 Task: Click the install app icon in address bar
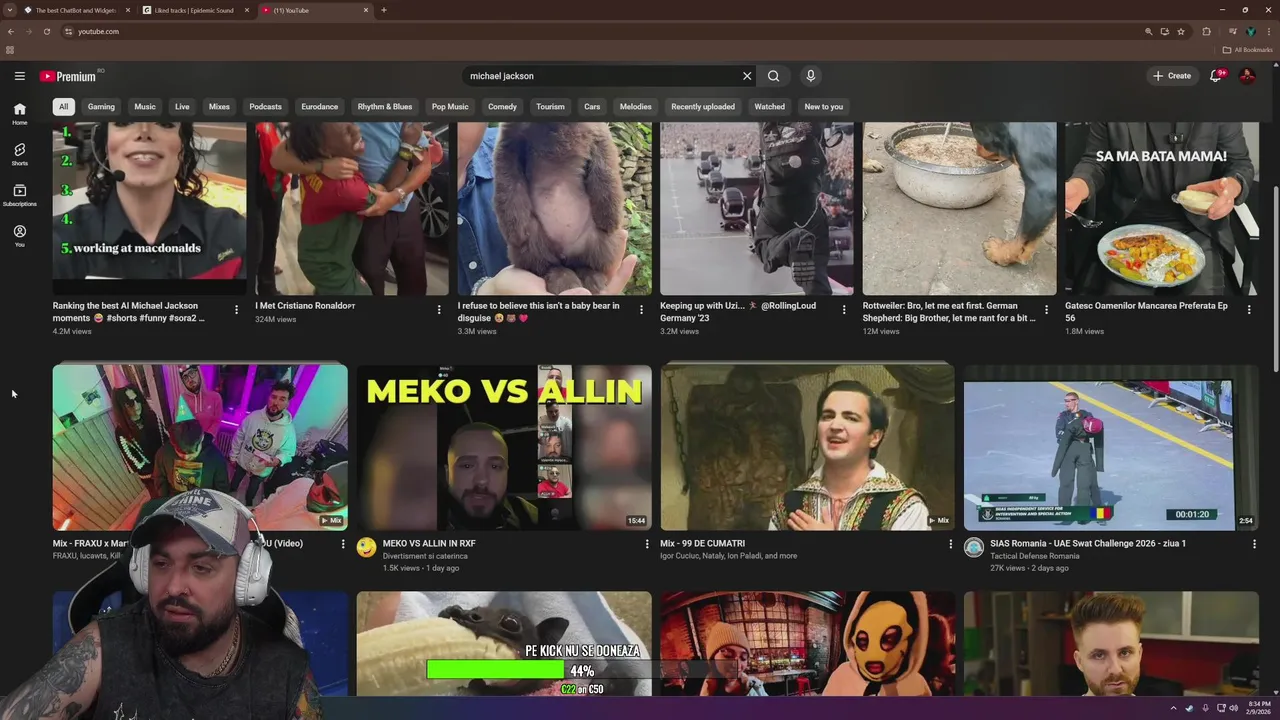pos(1164,31)
